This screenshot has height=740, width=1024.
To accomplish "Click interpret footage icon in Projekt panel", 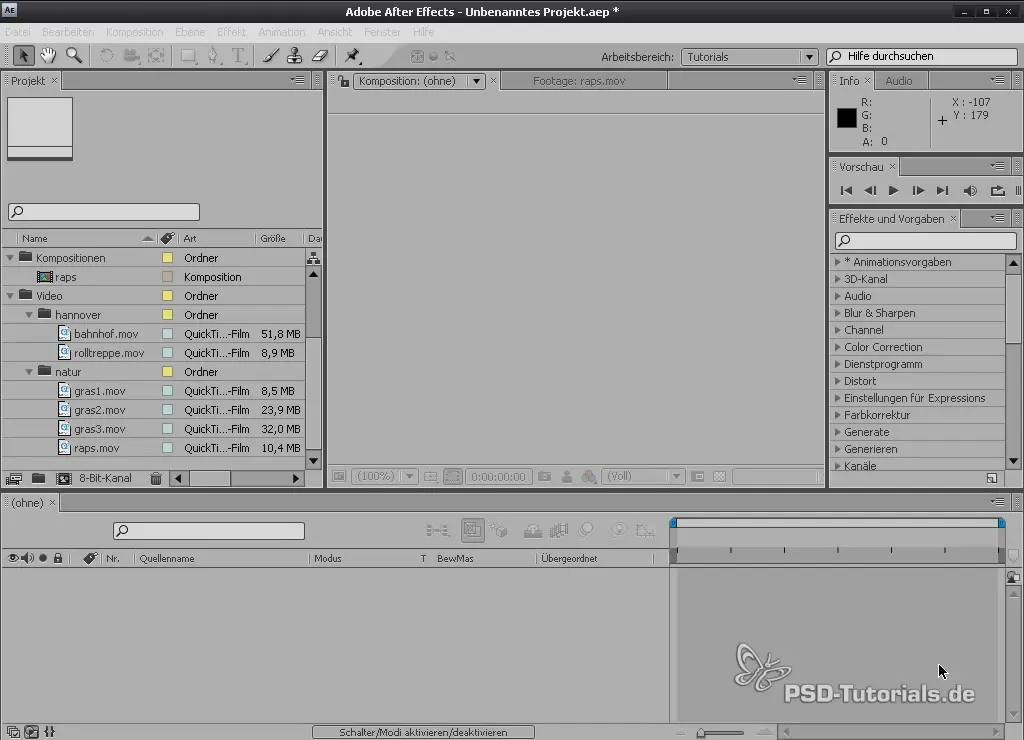I will point(14,478).
